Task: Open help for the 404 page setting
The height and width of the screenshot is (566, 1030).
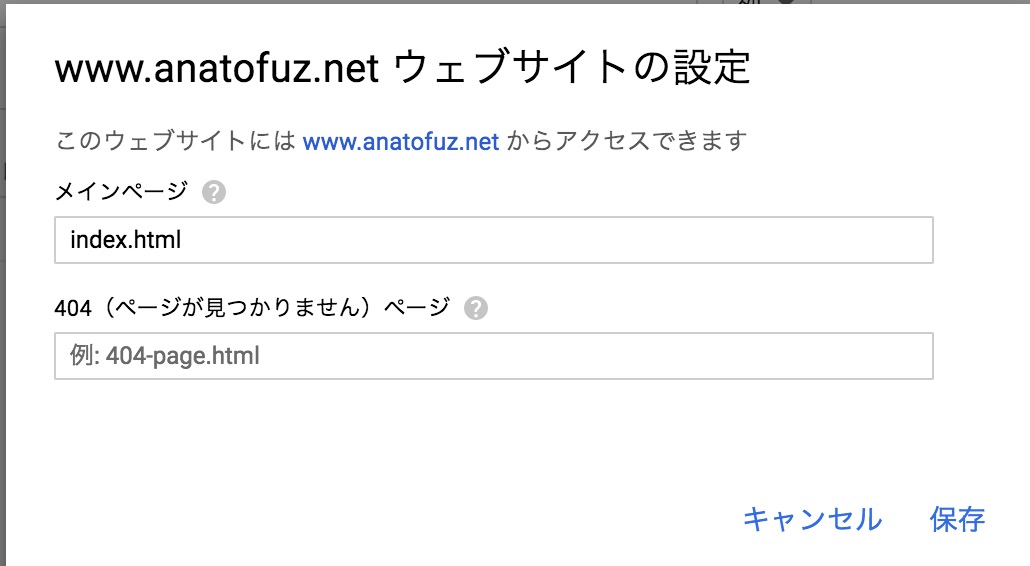Action: [477, 308]
